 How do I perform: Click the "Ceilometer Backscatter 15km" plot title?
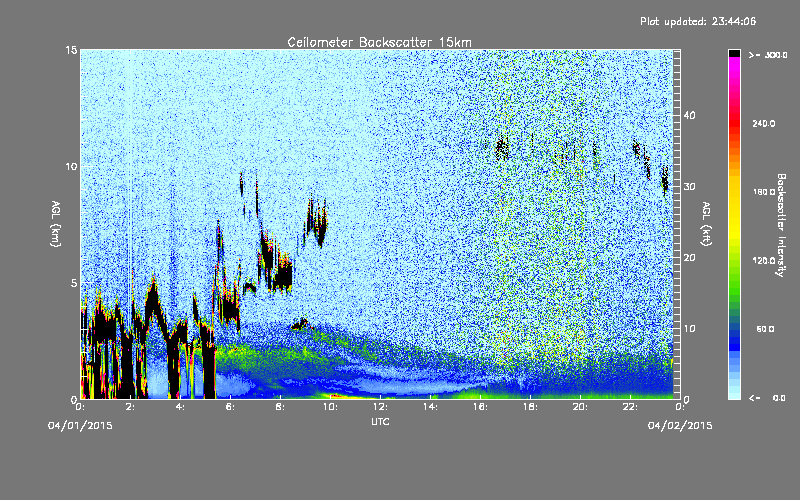(379, 42)
